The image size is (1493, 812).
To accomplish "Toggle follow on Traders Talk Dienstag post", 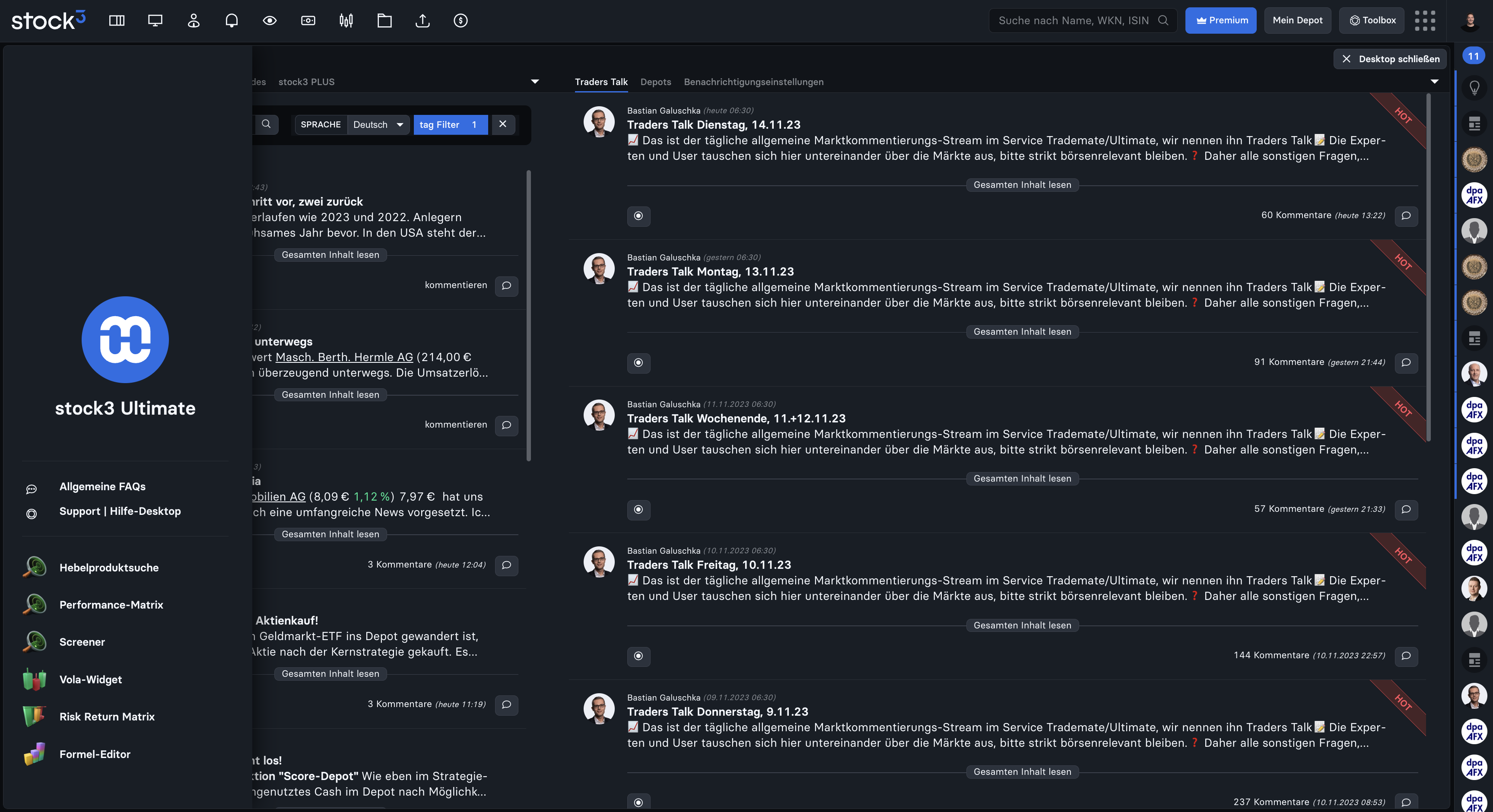I will click(638, 216).
